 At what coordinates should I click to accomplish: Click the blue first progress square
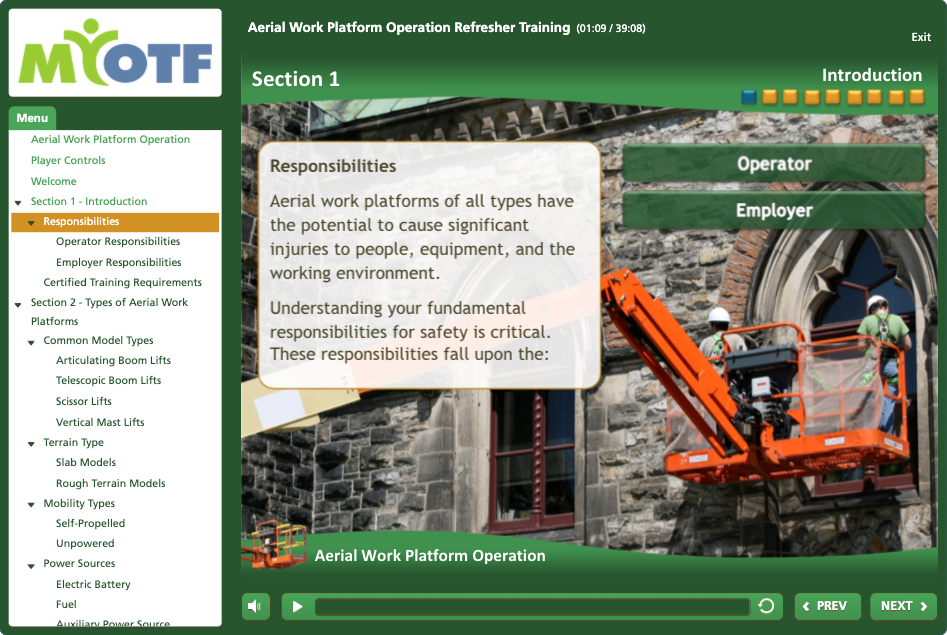coord(749,97)
